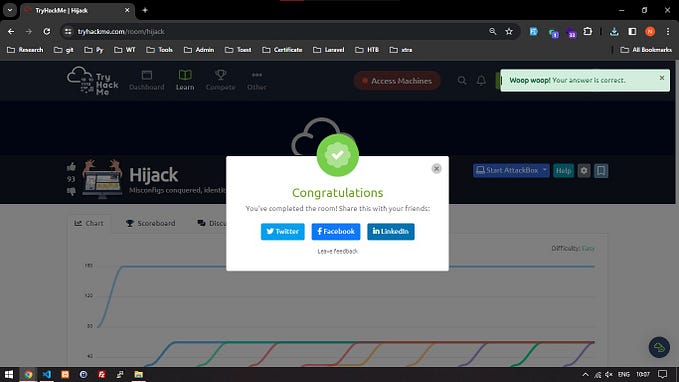679x382 pixels.
Task: Open the zoom magnifier in address bar
Action: pos(492,31)
